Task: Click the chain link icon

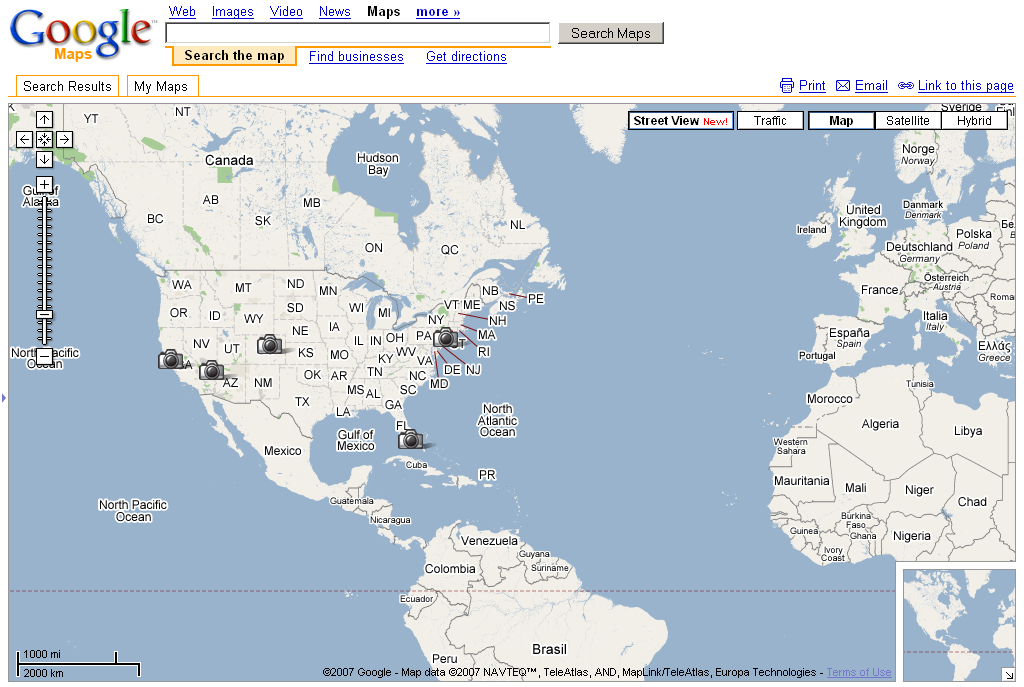Action: (x=906, y=86)
